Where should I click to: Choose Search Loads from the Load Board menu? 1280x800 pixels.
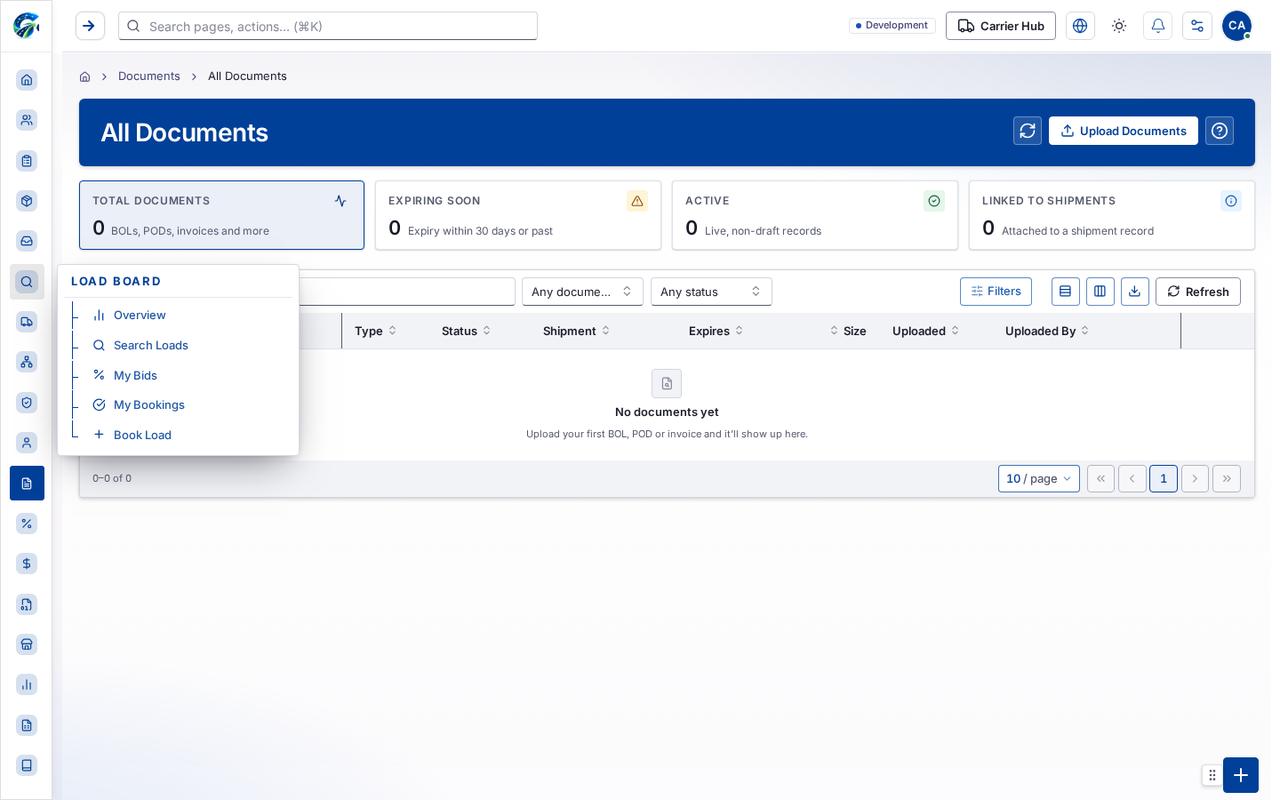point(150,345)
